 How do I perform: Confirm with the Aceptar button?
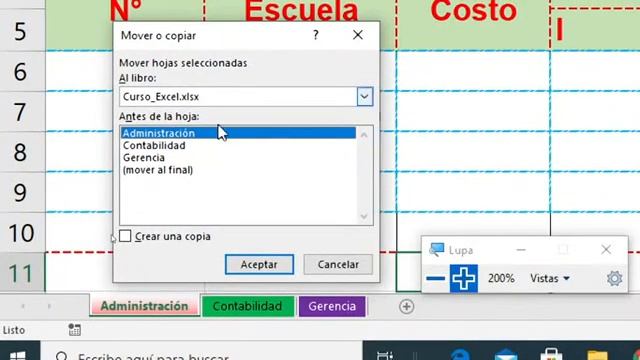click(259, 264)
